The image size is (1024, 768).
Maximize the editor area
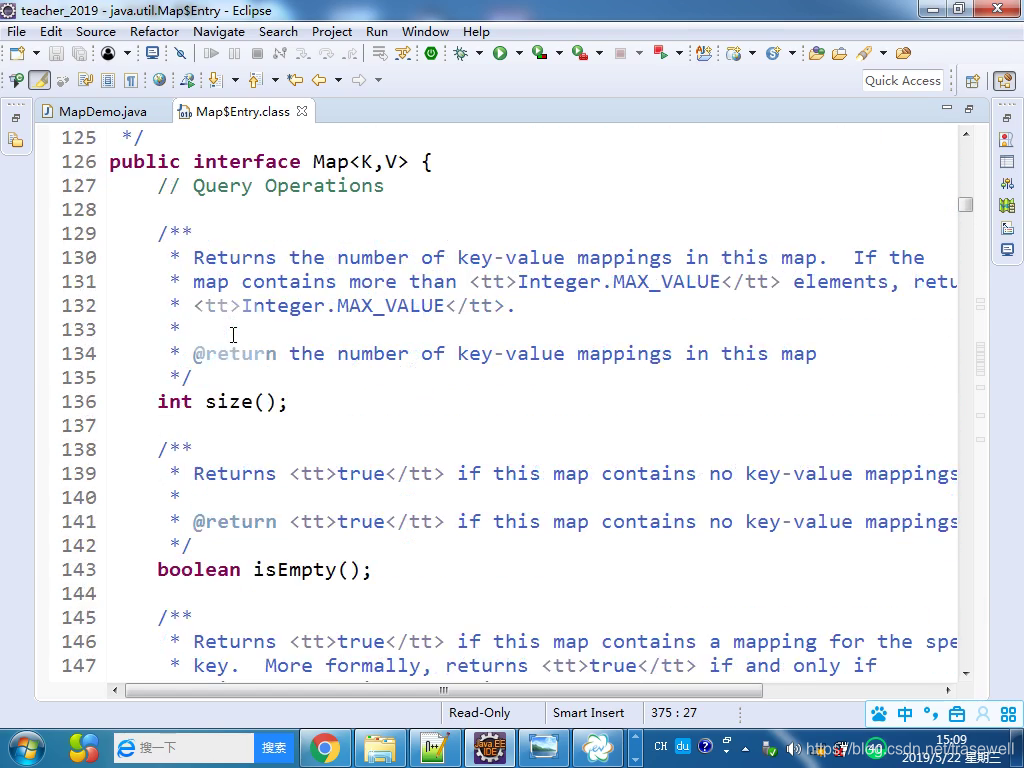point(969,108)
